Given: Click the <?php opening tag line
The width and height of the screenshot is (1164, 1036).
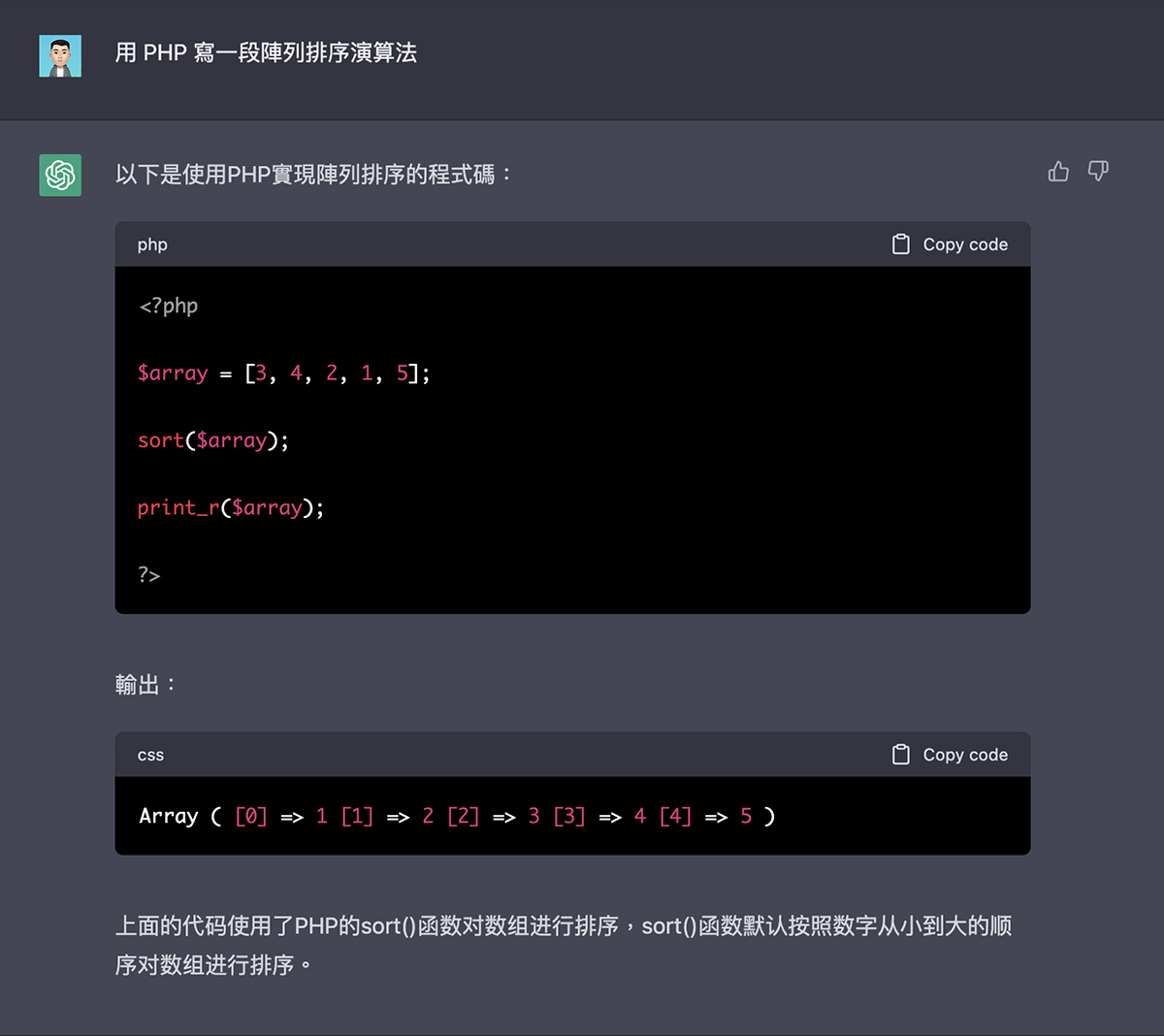Looking at the screenshot, I should tap(169, 307).
